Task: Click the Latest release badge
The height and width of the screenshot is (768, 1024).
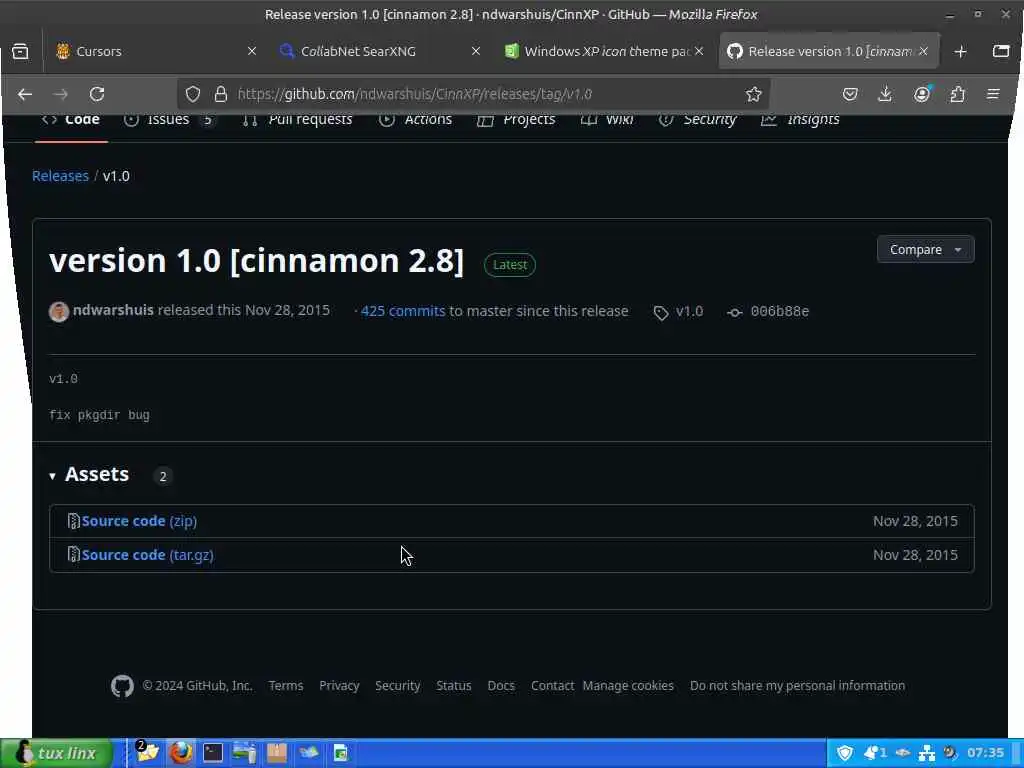Action: (x=509, y=264)
